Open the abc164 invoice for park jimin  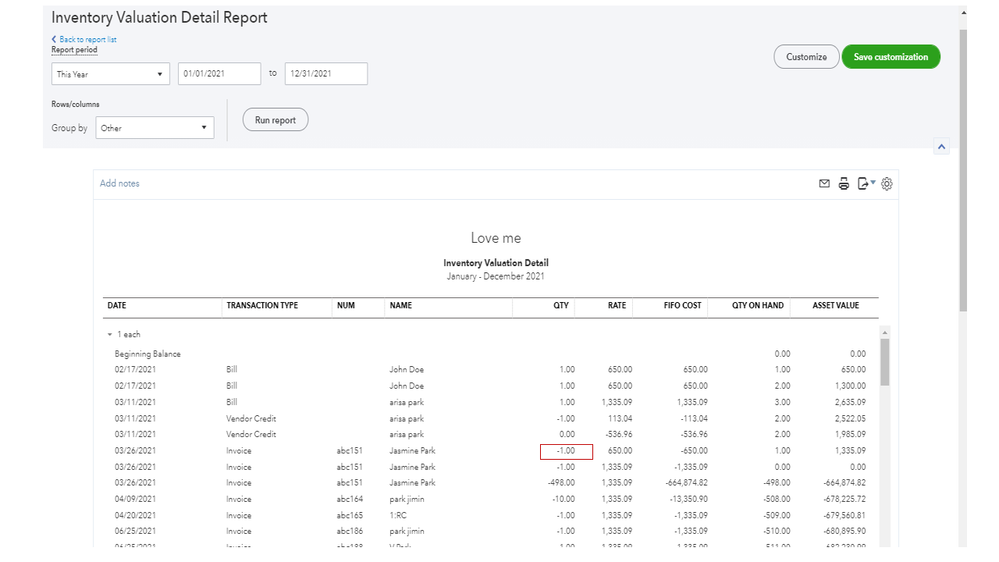click(x=350, y=499)
